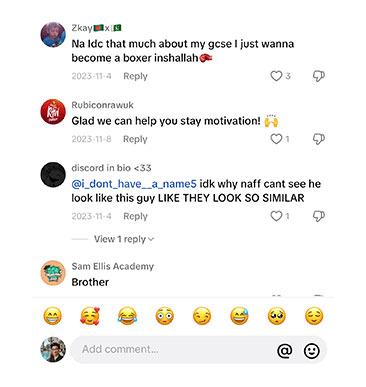The width and height of the screenshot is (366, 387).
Task: Like Zkay's comment with the heart icon
Action: [276, 76]
